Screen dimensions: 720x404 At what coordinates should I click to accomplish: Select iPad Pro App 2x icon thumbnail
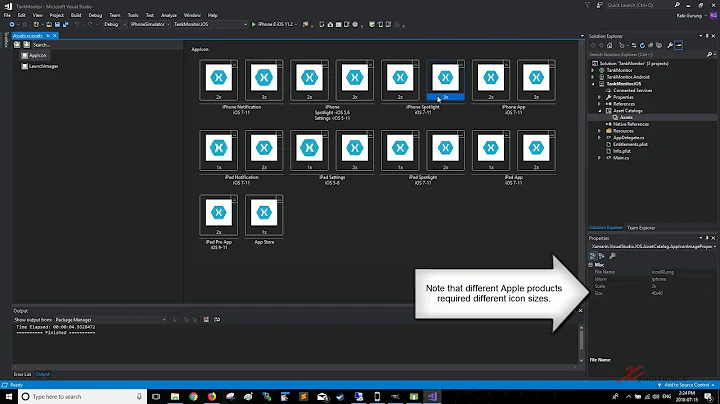219,215
